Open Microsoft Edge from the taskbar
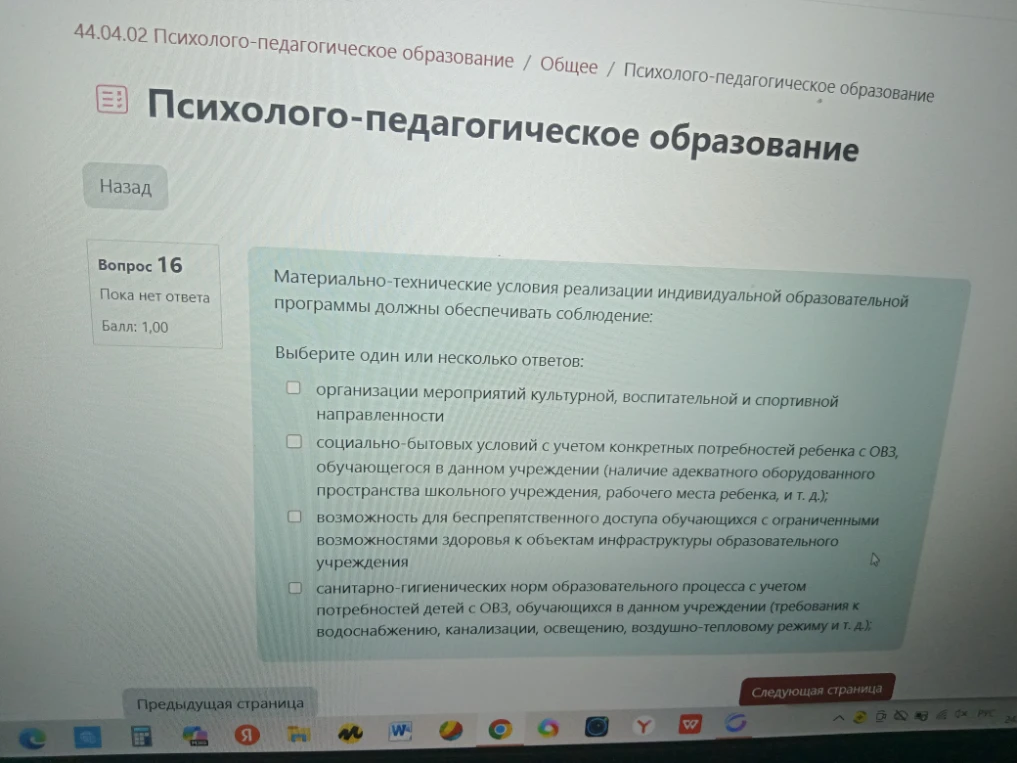1017x763 pixels. (31, 738)
